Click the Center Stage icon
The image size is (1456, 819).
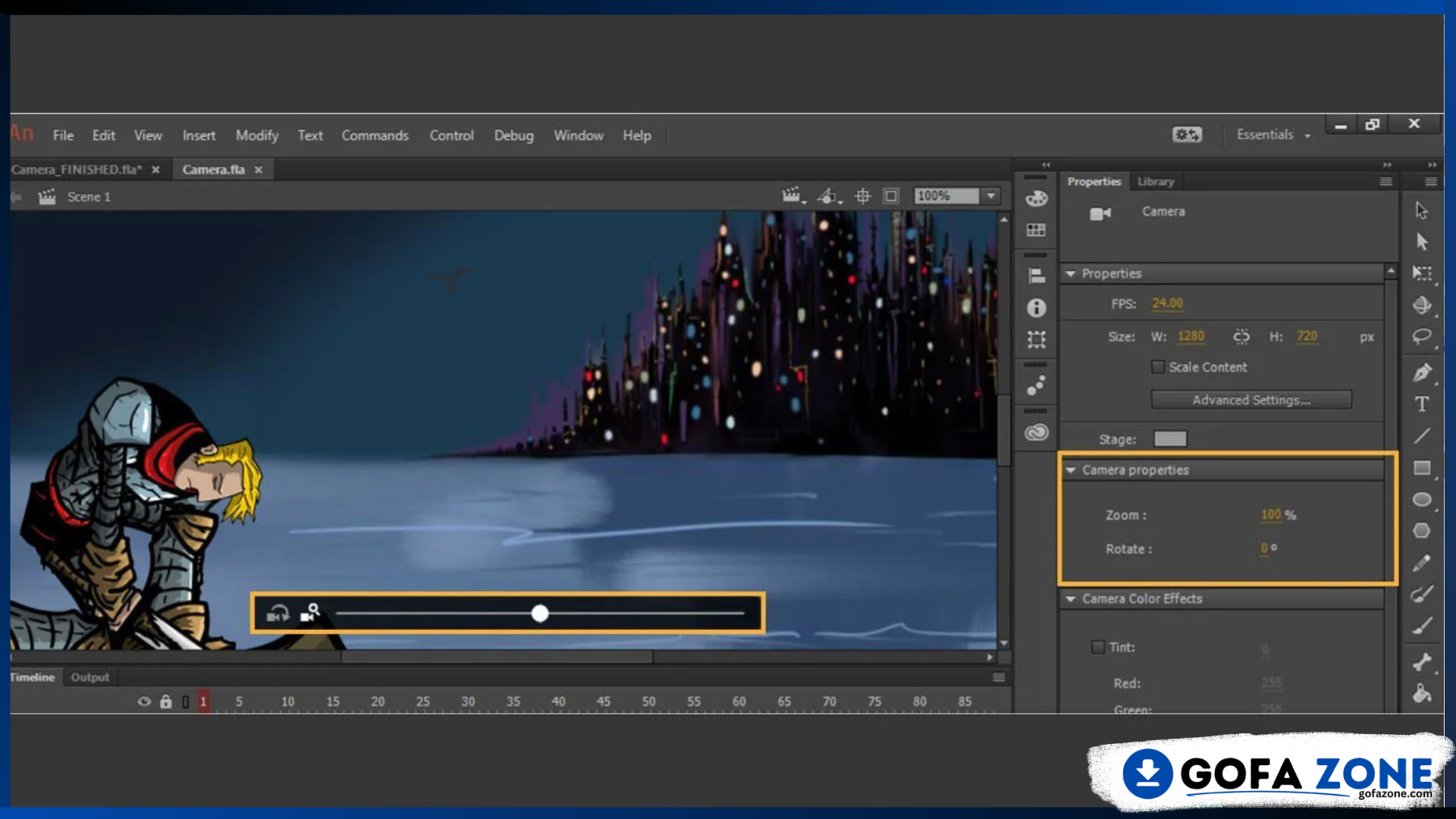click(863, 196)
